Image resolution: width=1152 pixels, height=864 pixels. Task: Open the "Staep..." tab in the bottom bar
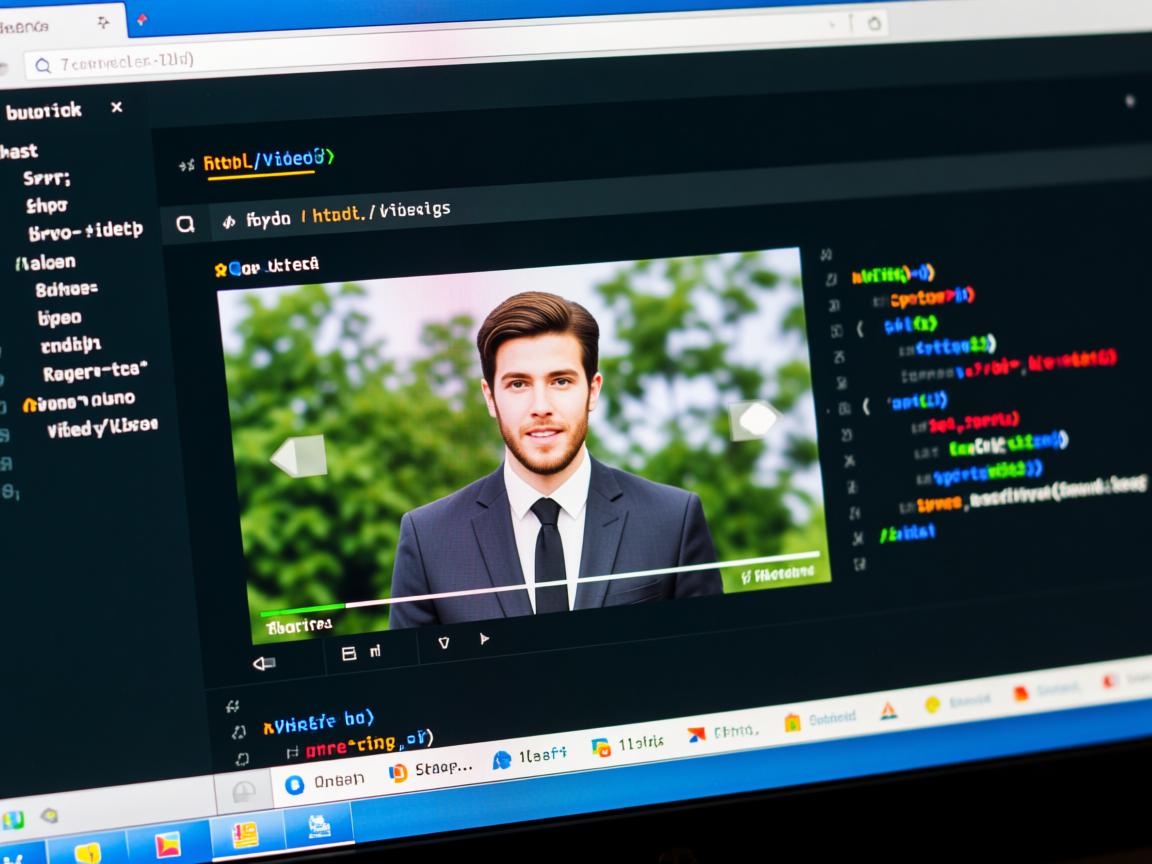pos(431,769)
